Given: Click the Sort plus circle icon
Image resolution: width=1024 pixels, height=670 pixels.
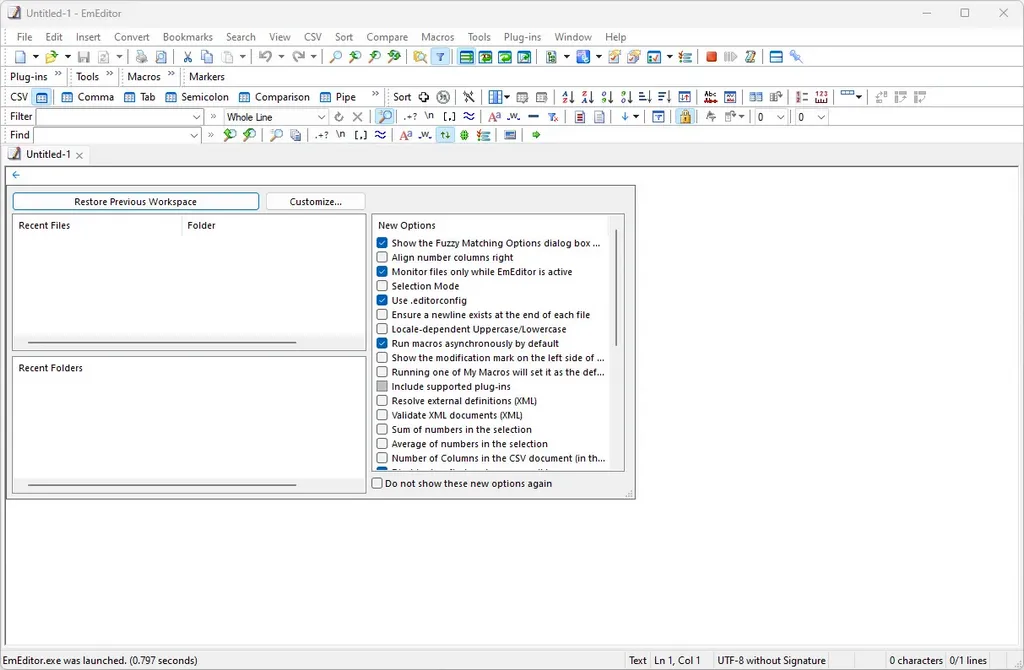Looking at the screenshot, I should click(x=424, y=97).
